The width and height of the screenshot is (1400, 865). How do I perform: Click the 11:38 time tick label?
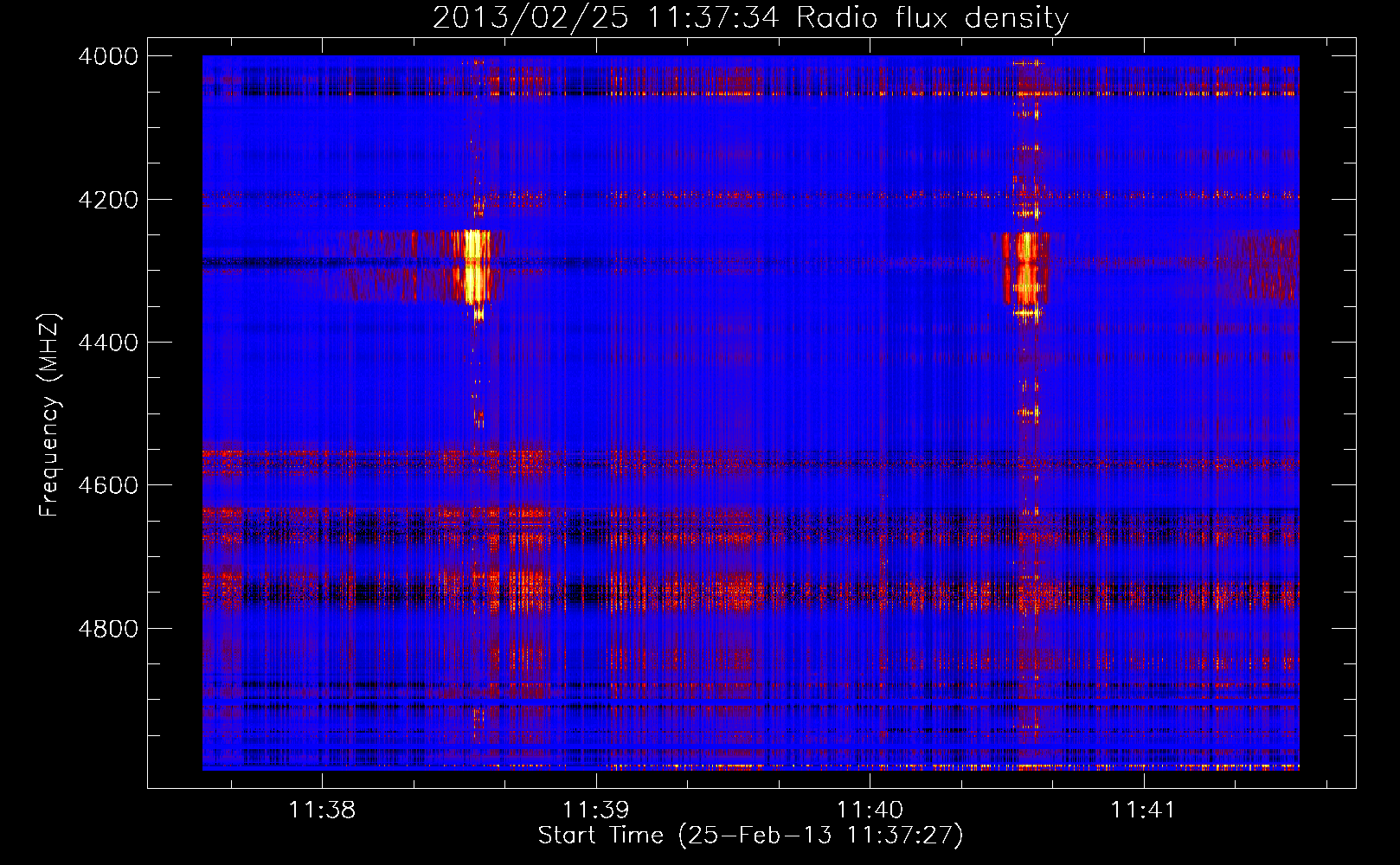pyautogui.click(x=321, y=810)
